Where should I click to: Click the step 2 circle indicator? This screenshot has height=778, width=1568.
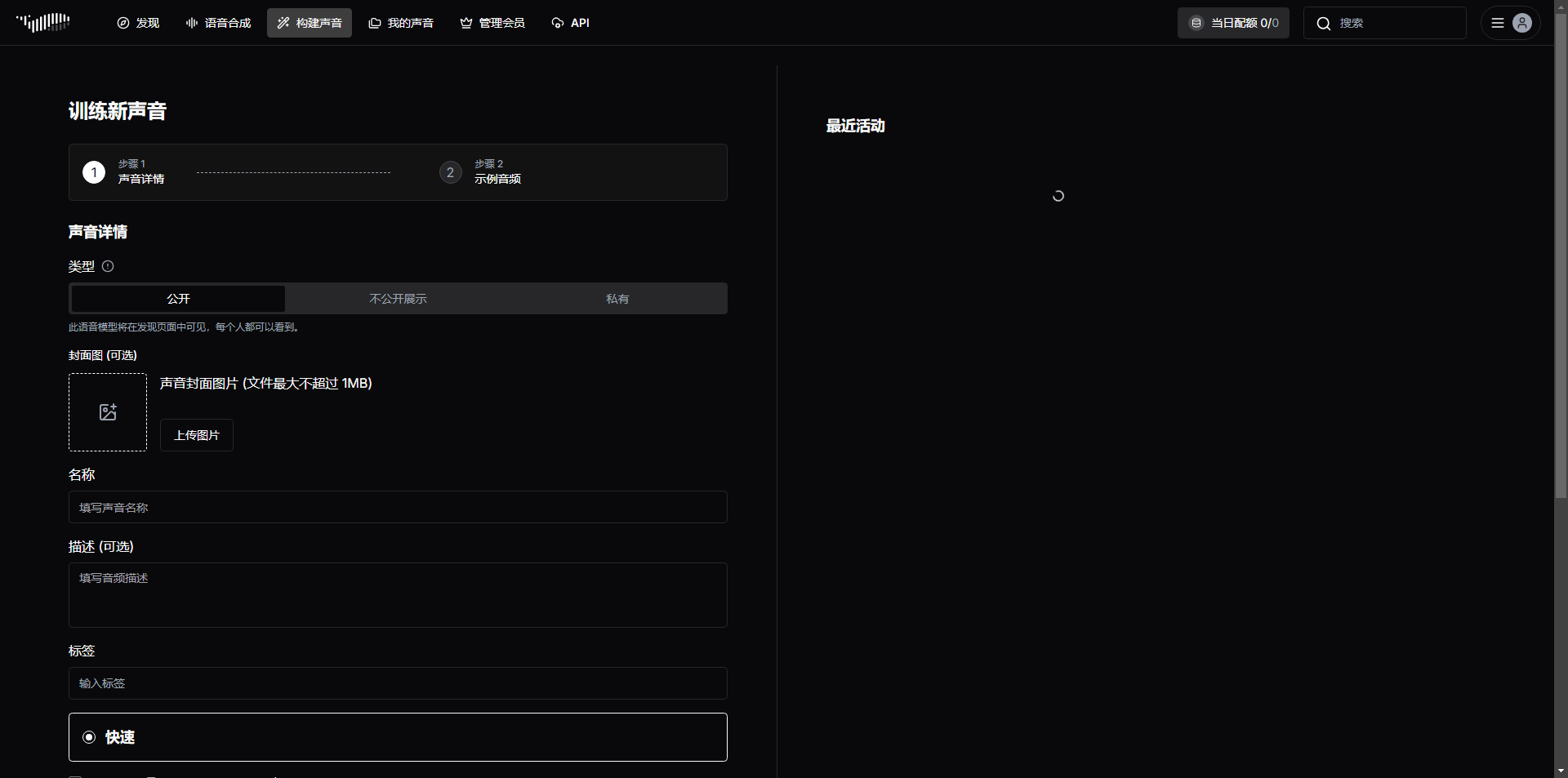pos(450,172)
